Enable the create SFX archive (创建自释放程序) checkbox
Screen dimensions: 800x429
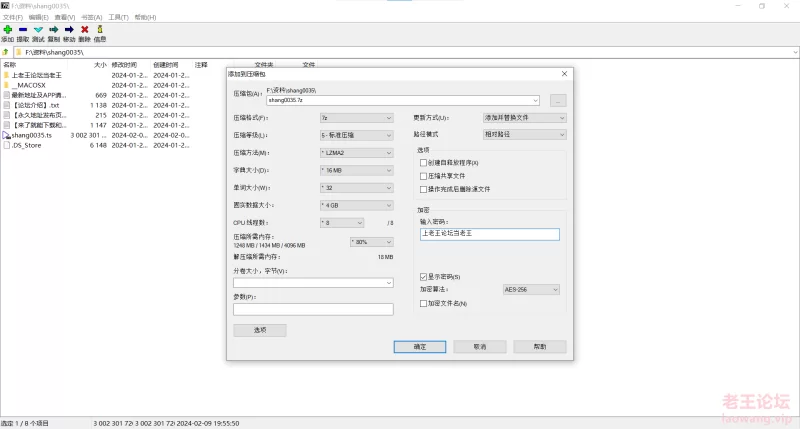[x=423, y=162]
